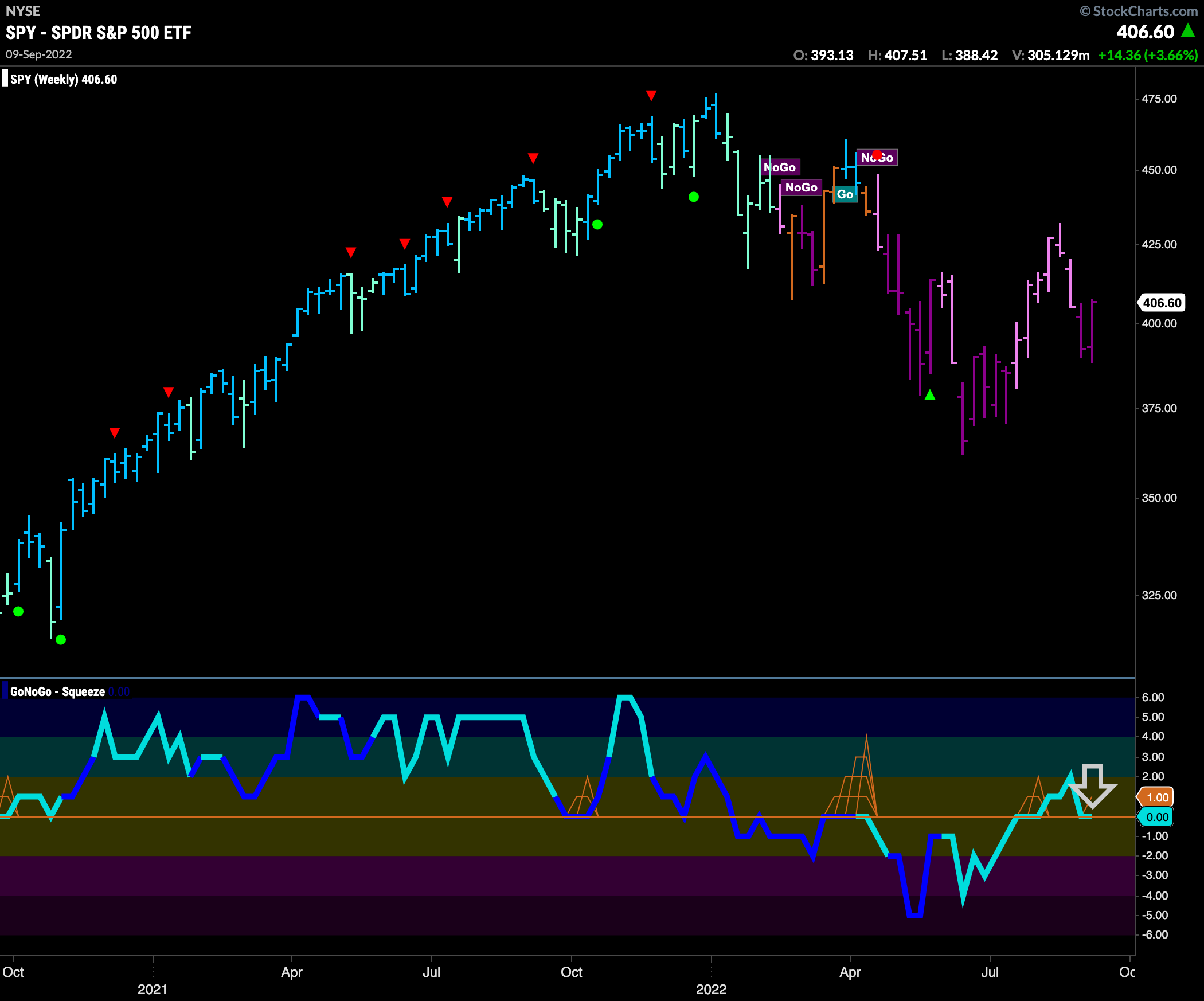Viewport: 1204px width, 1001px height.
Task: Click the 2021 year label on the time axis
Action: pos(152,990)
